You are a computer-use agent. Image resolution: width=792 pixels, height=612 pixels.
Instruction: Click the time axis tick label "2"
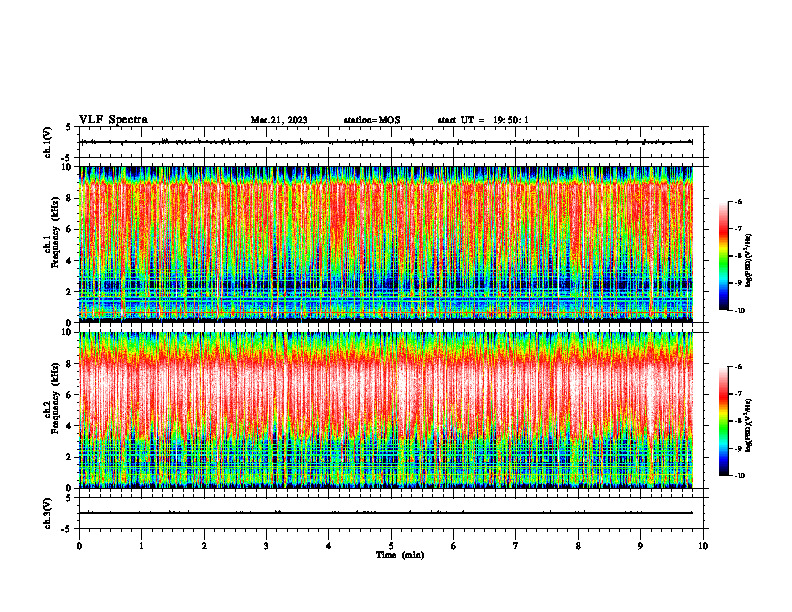click(204, 546)
